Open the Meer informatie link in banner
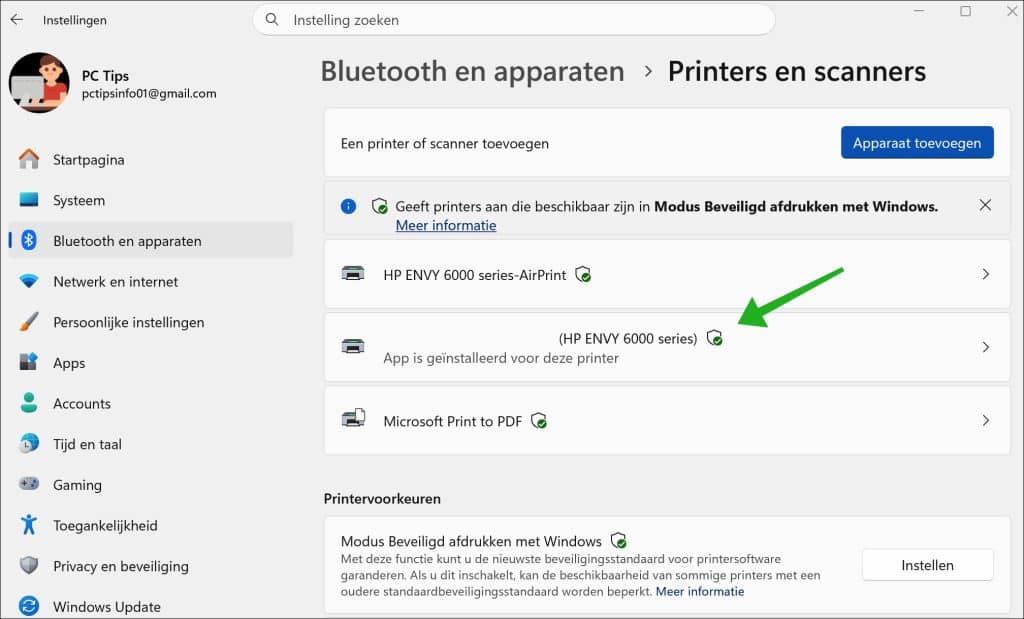This screenshot has height=619, width=1024. [x=446, y=225]
